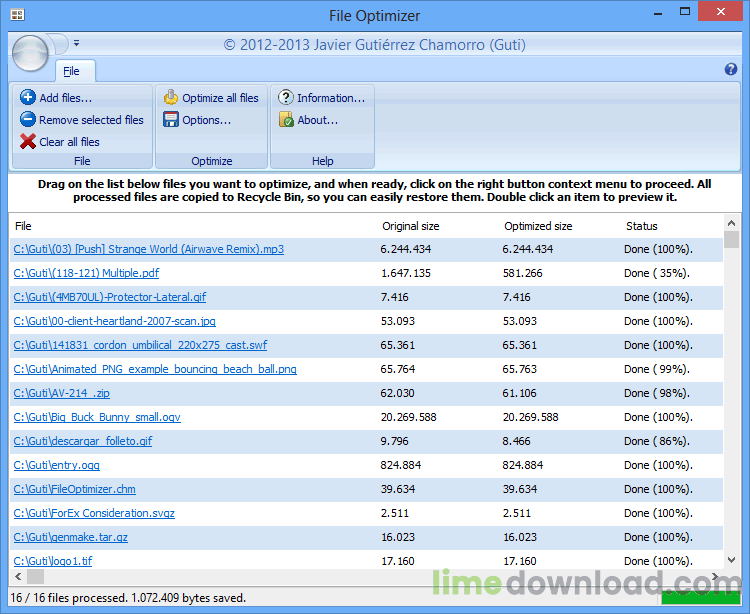Image resolution: width=750 pixels, height=614 pixels.
Task: Click the Add files plus icon
Action: tap(27, 98)
